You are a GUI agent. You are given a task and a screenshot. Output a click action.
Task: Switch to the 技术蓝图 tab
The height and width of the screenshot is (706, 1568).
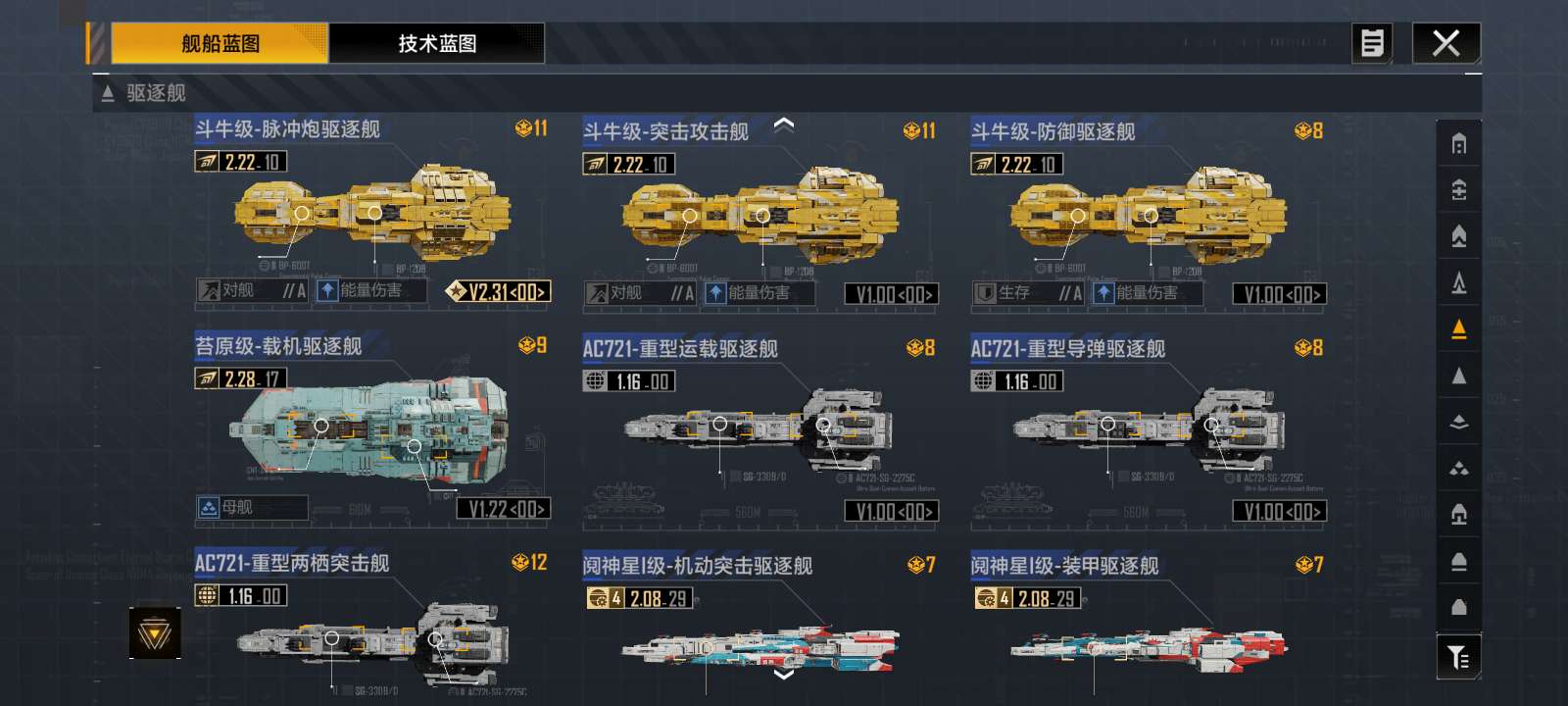[437, 43]
